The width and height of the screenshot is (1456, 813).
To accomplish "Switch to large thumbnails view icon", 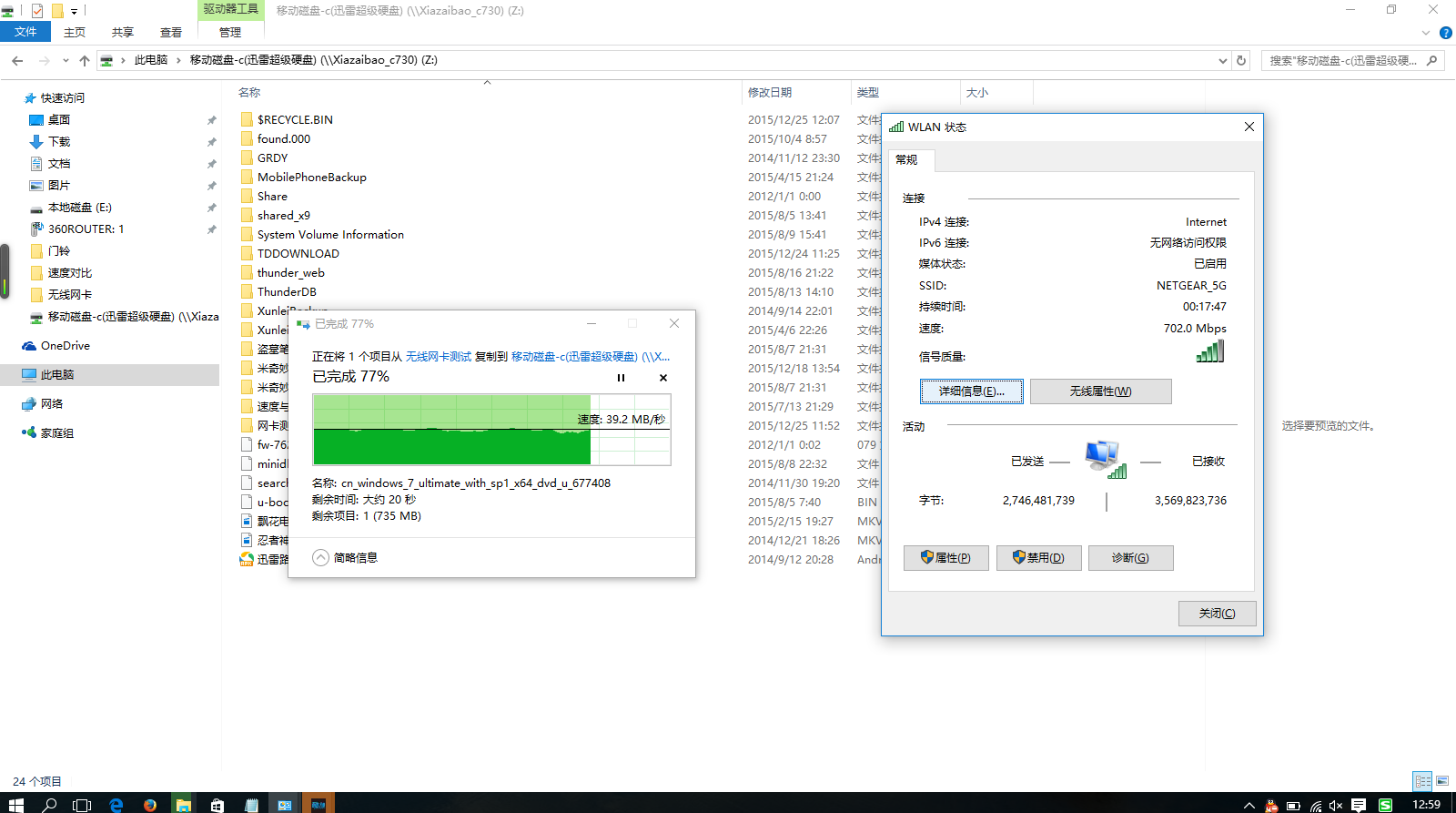I will [1442, 781].
